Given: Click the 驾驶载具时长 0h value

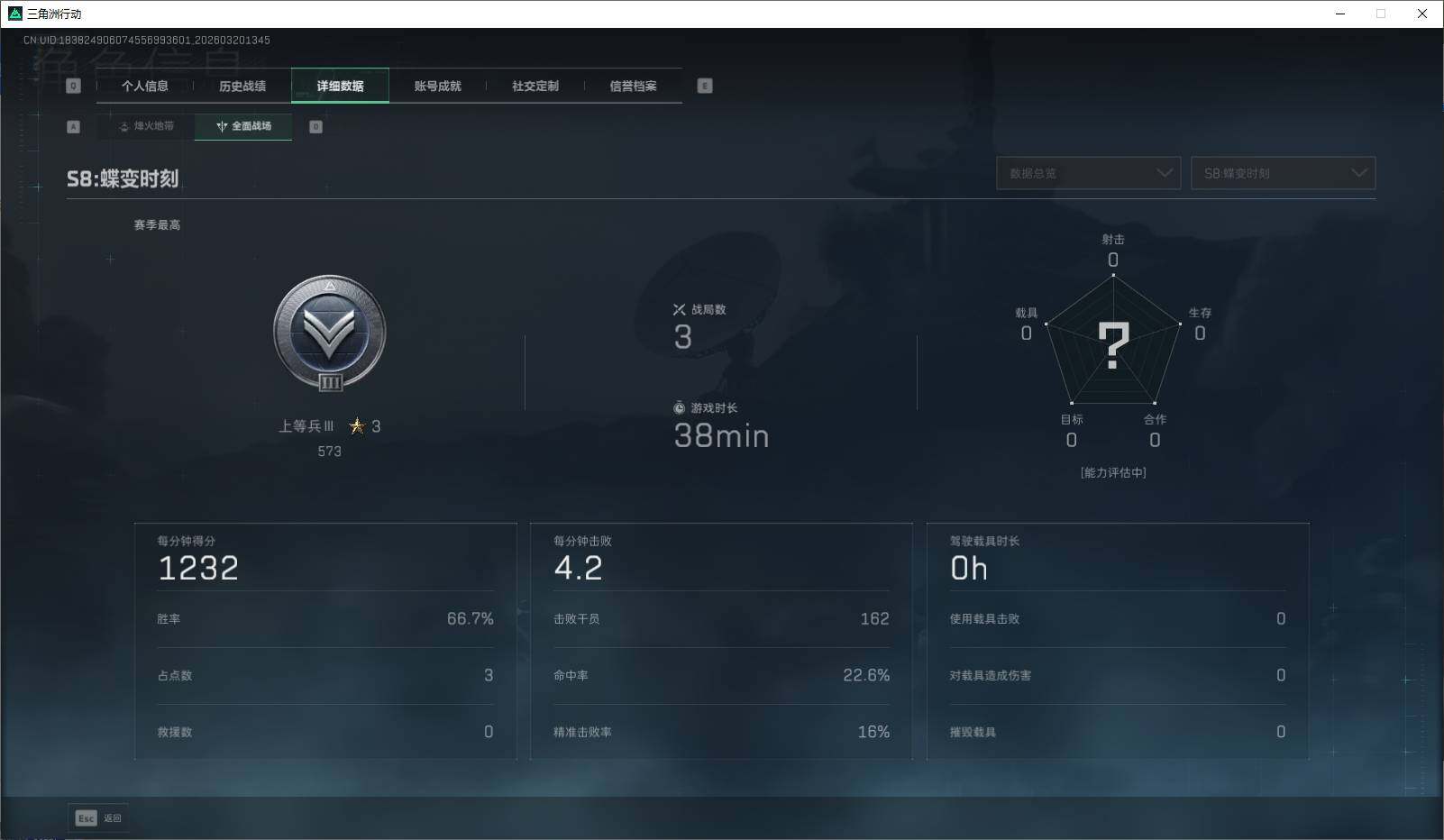Looking at the screenshot, I should 969,569.
